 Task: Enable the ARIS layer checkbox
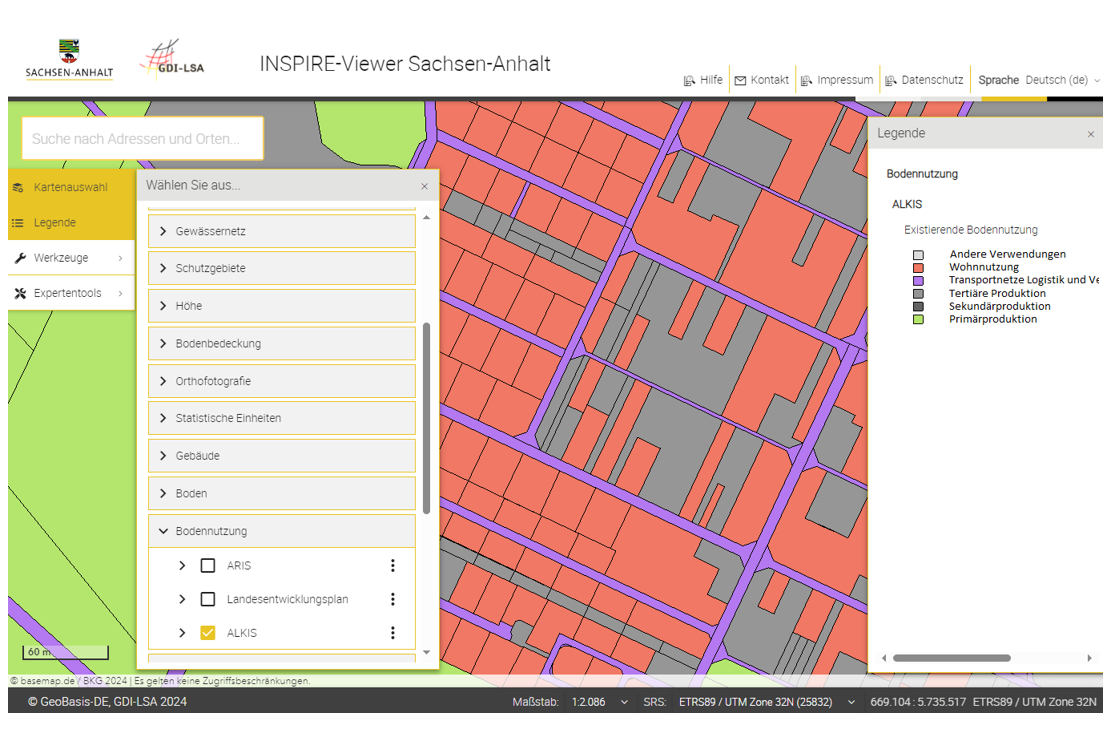208,566
